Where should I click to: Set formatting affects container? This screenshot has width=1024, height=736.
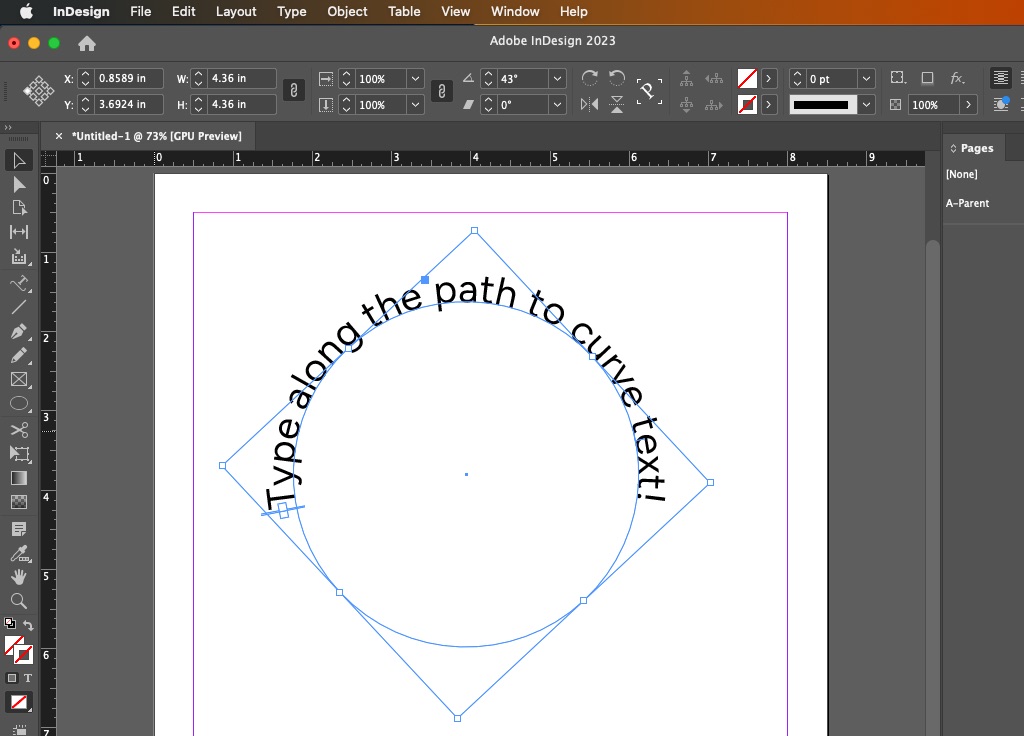[x=12, y=679]
